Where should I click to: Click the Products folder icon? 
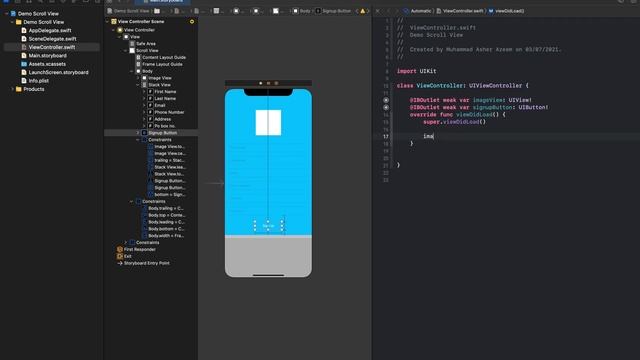coord(19,89)
